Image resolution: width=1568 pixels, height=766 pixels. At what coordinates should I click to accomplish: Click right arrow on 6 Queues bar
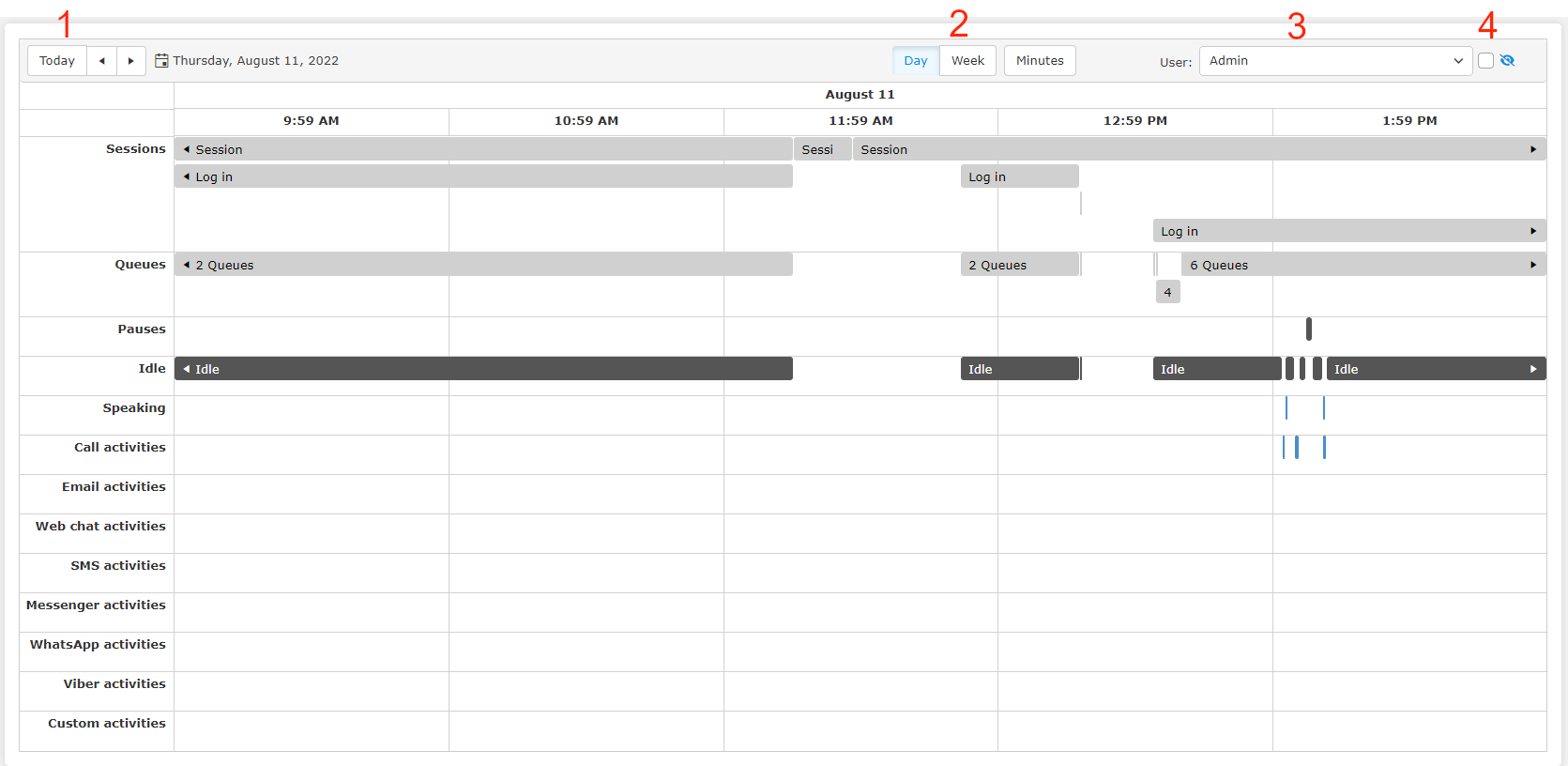1533,265
